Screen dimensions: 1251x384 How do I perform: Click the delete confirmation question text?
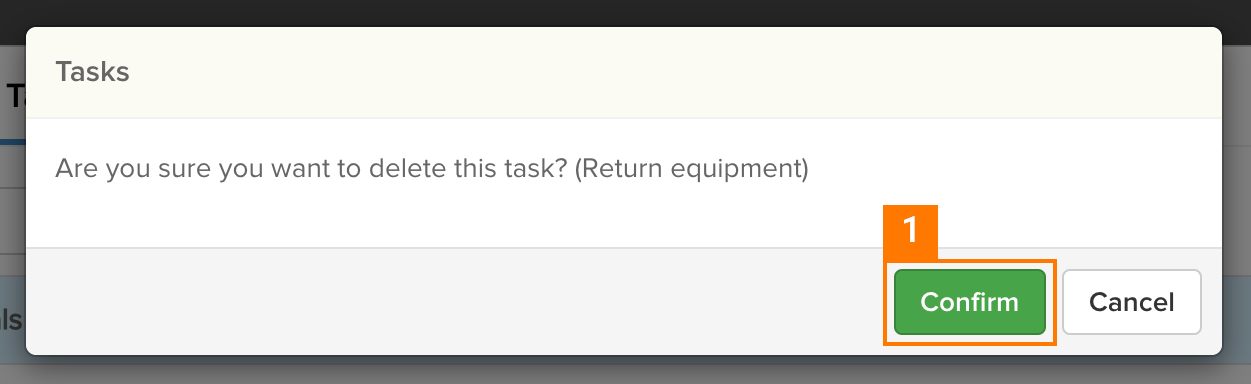pos(431,168)
